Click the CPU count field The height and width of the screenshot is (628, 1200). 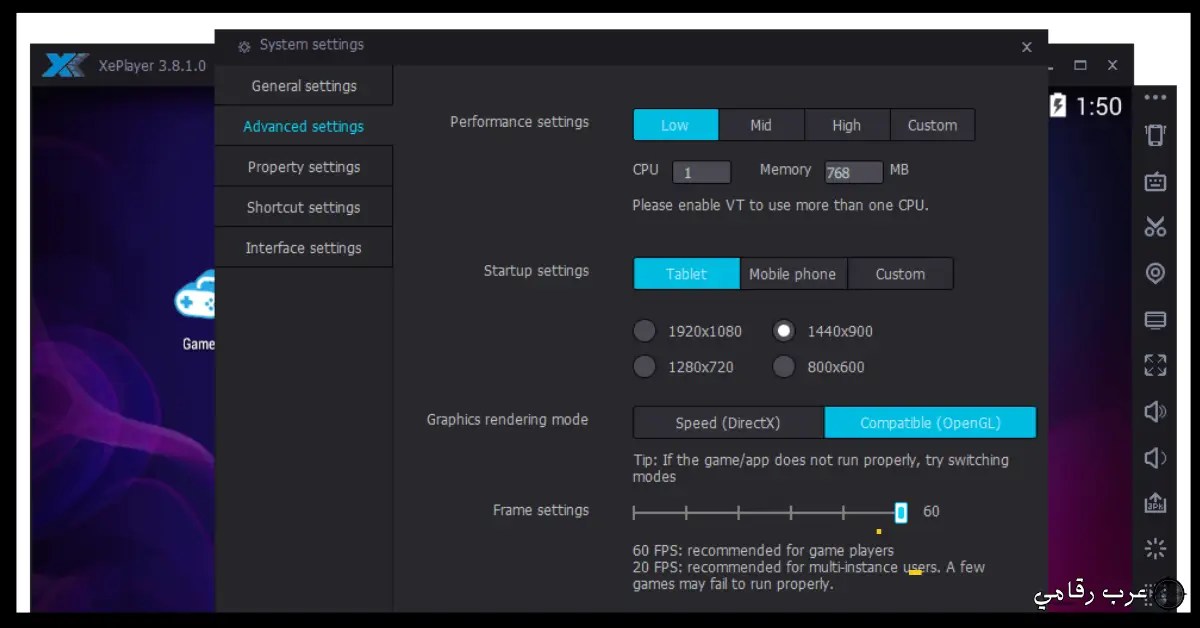point(701,172)
